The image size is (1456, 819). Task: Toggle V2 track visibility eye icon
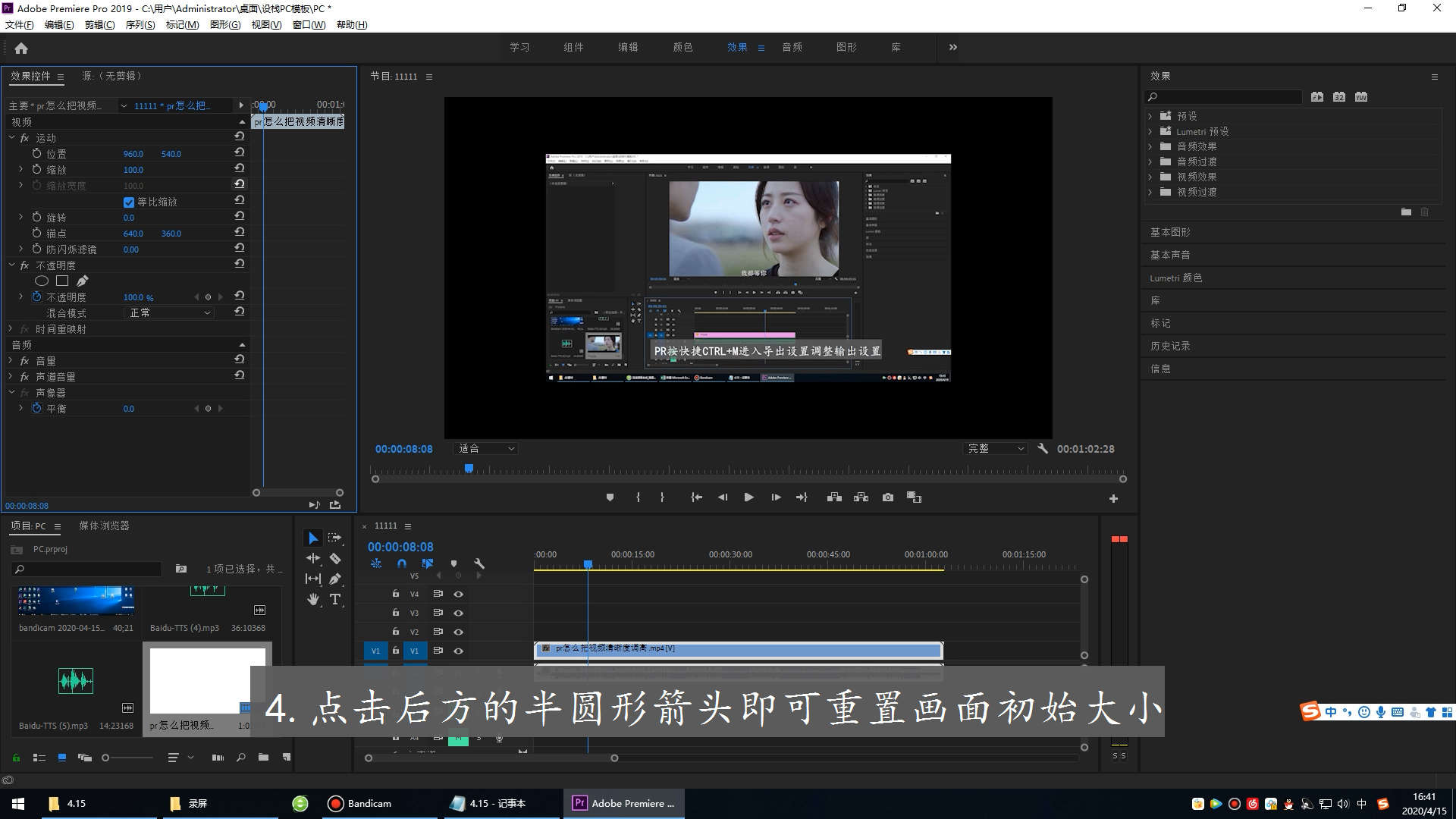(457, 631)
